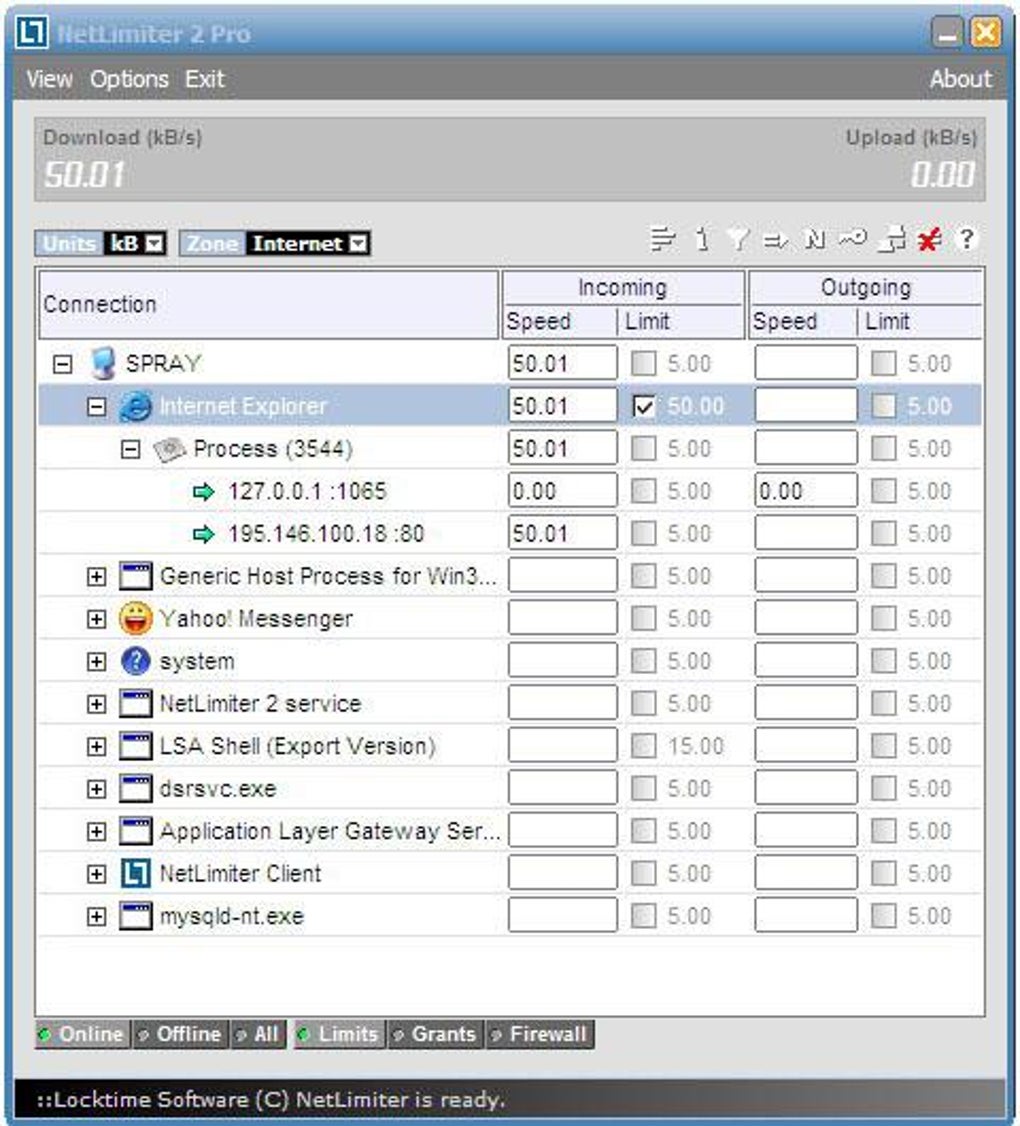This screenshot has height=1126, width=1020.
Task: Click the Process (3544) gear icon
Action: [x=169, y=450]
